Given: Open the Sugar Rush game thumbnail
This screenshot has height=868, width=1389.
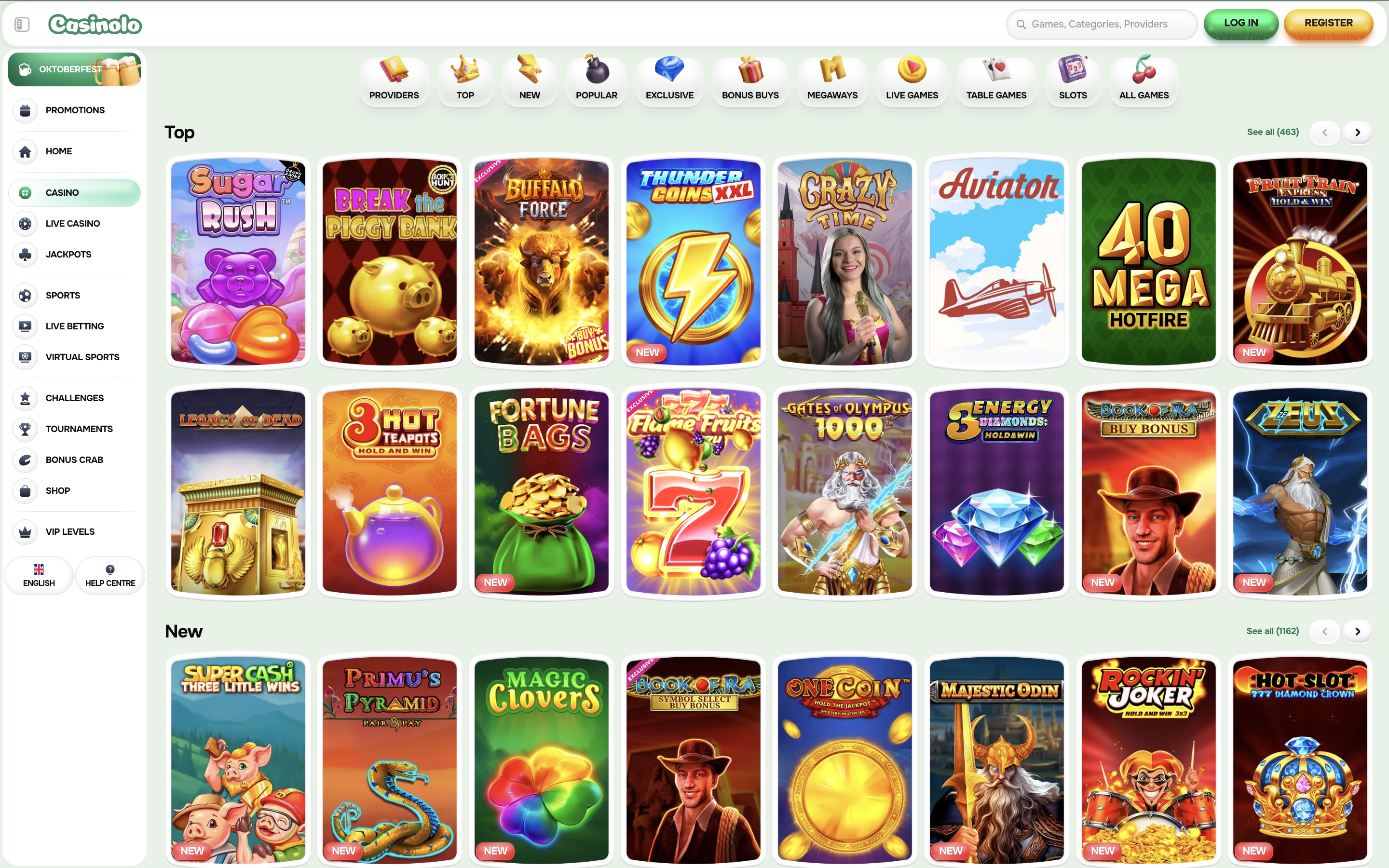Looking at the screenshot, I should 238,261.
